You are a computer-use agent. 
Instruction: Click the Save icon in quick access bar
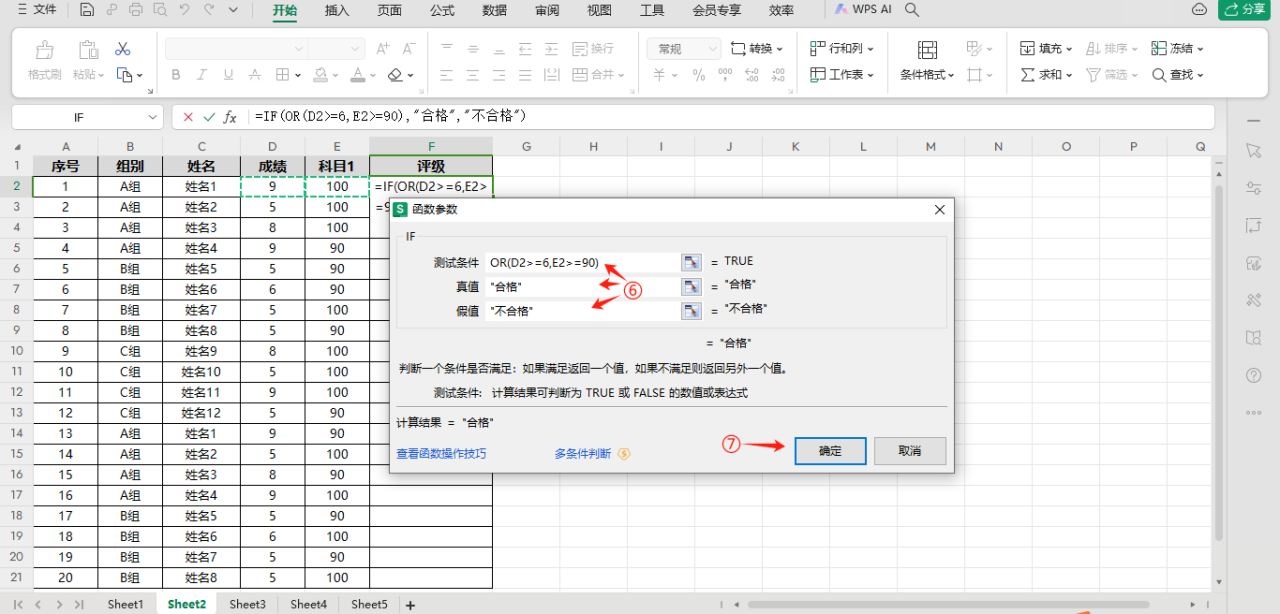pyautogui.click(x=88, y=10)
